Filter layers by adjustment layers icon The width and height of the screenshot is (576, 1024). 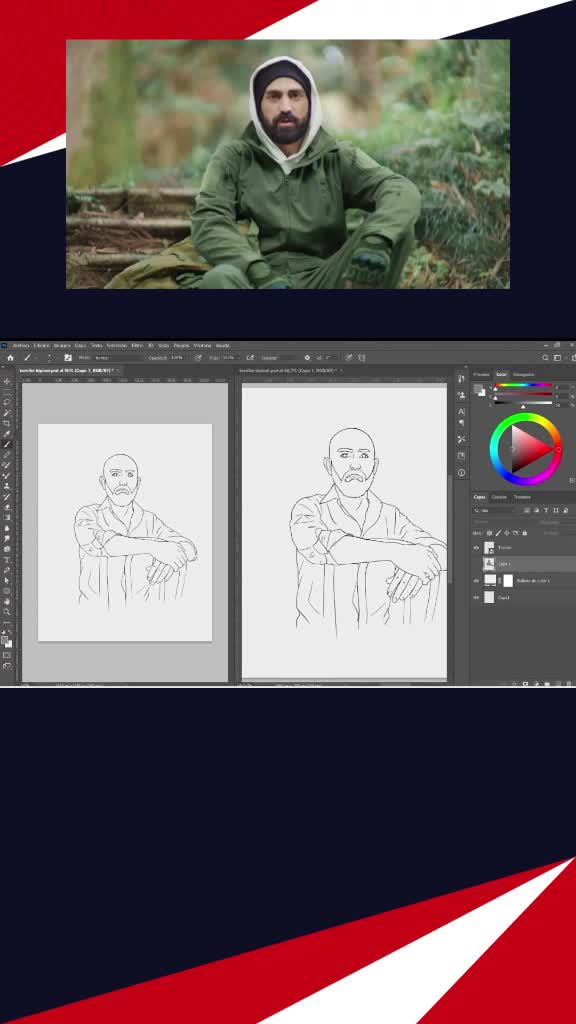(536, 511)
